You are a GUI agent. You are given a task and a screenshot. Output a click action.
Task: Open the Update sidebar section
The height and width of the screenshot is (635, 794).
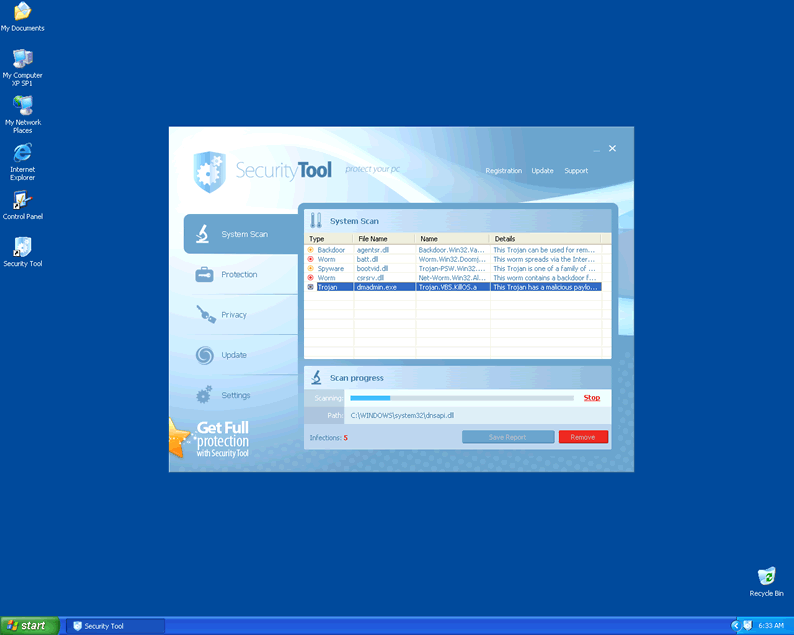[x=233, y=355]
